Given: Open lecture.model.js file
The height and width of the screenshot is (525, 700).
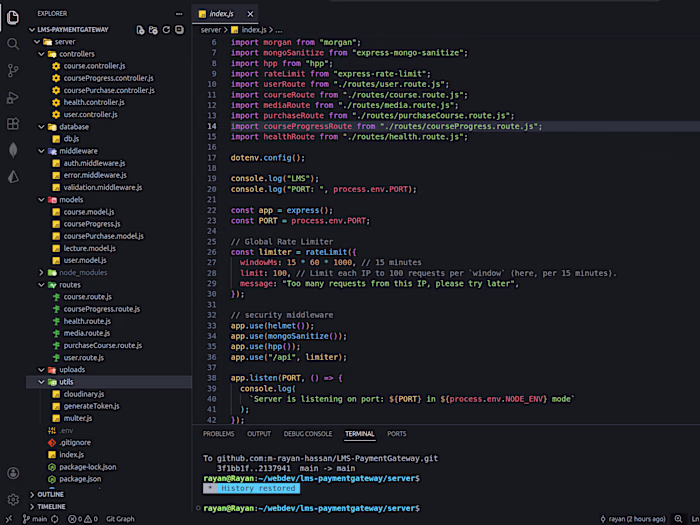Looking at the screenshot, I should pos(89,248).
